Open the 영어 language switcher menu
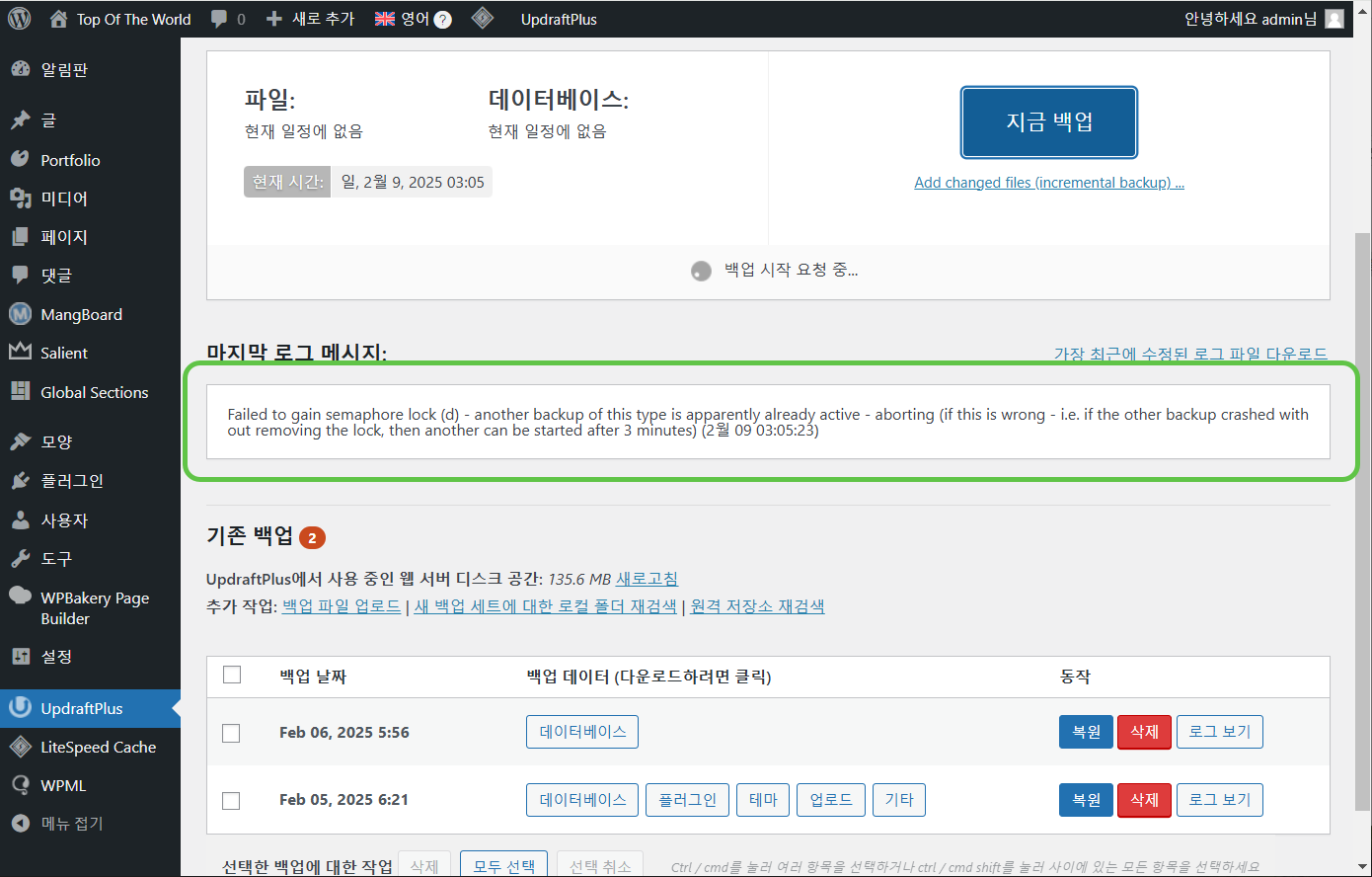 tap(413, 19)
